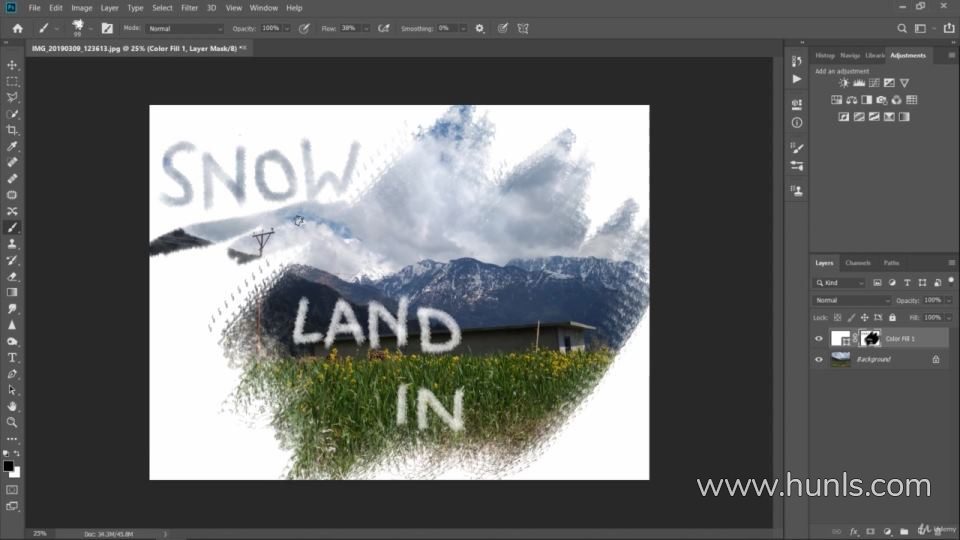Toggle lock position

coord(864,317)
